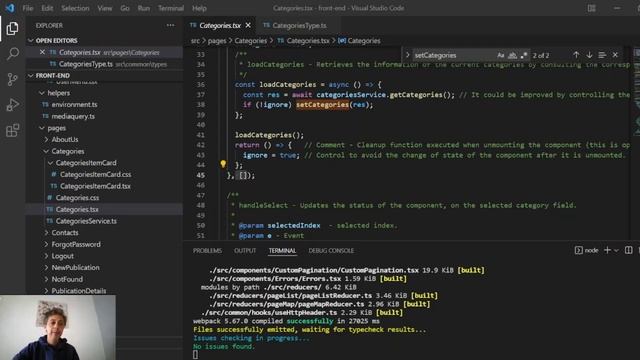This screenshot has width=640, height=360.
Task: Open the Edit menu
Action: click(x=47, y=8)
